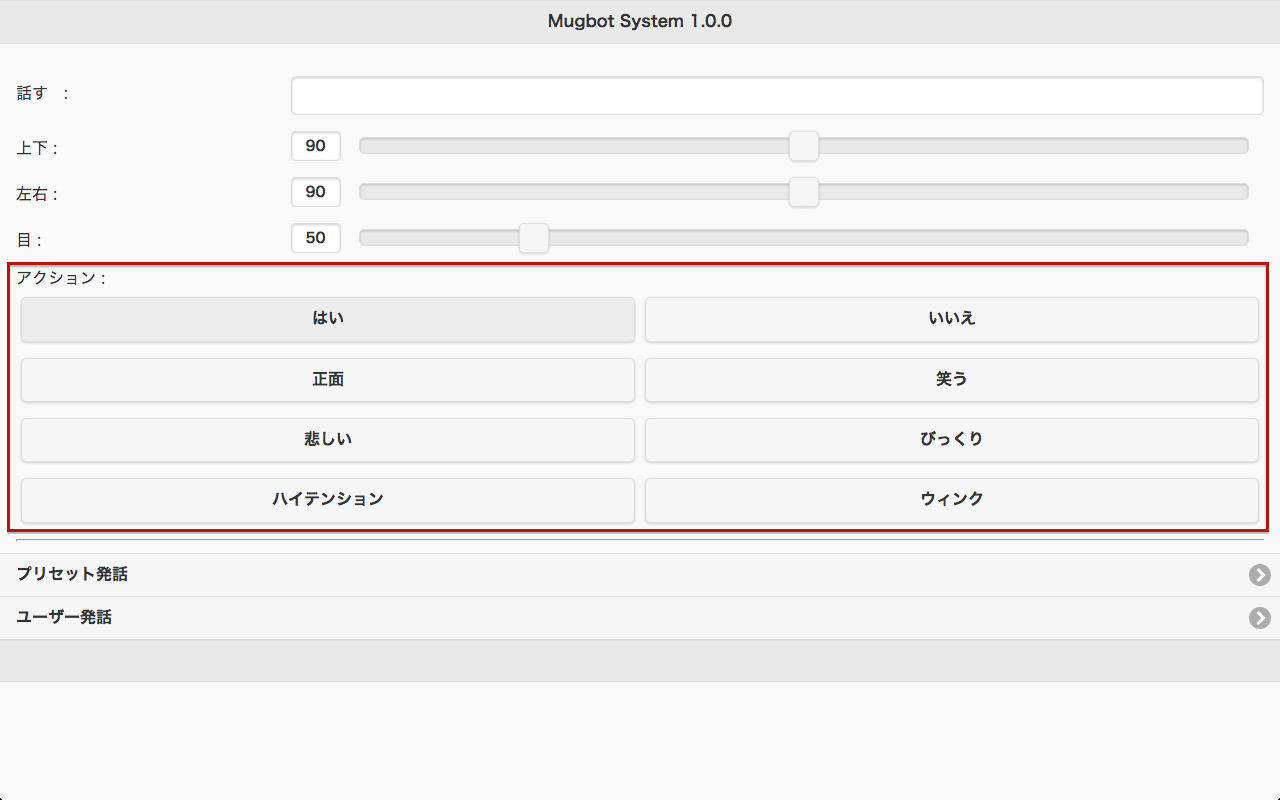Click in the 話す text input field
1280x800 pixels.
776,96
